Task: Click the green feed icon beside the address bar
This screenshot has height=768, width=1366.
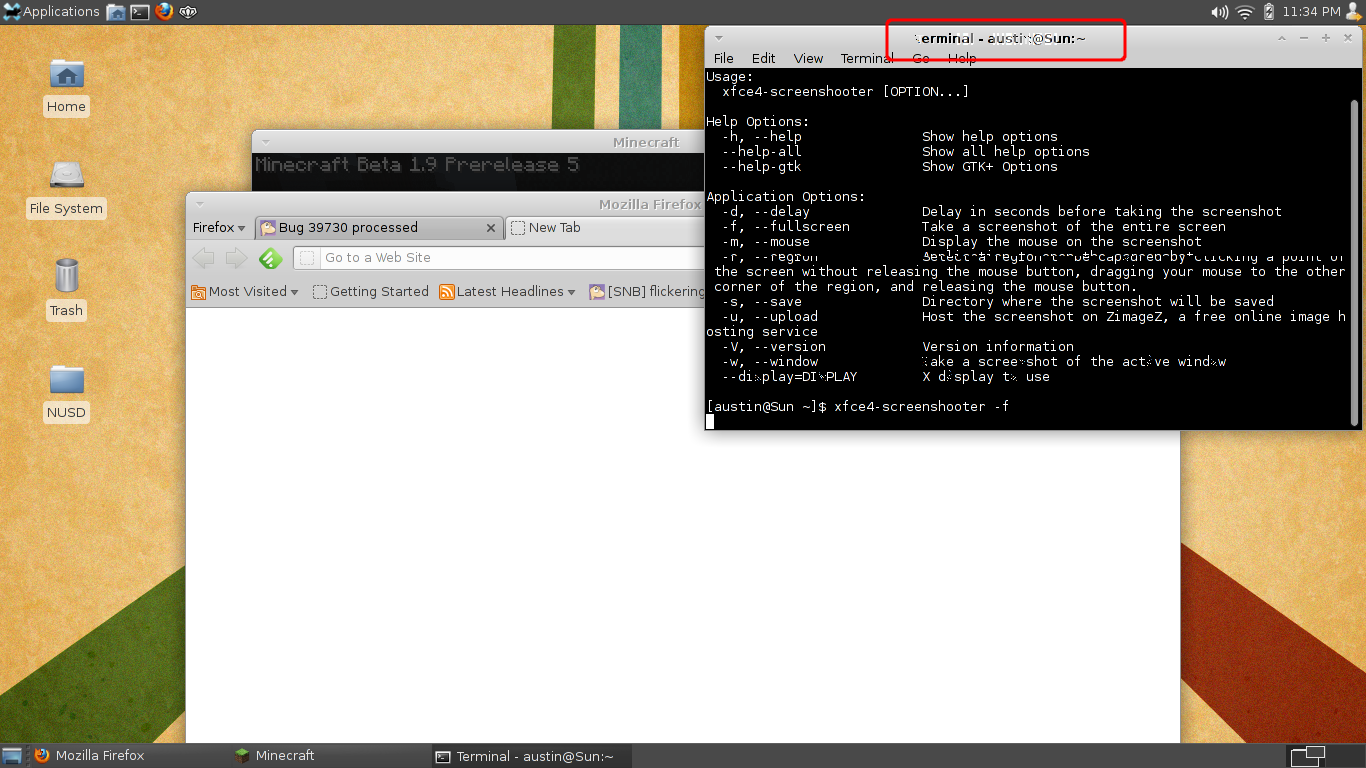Action: [x=270, y=258]
